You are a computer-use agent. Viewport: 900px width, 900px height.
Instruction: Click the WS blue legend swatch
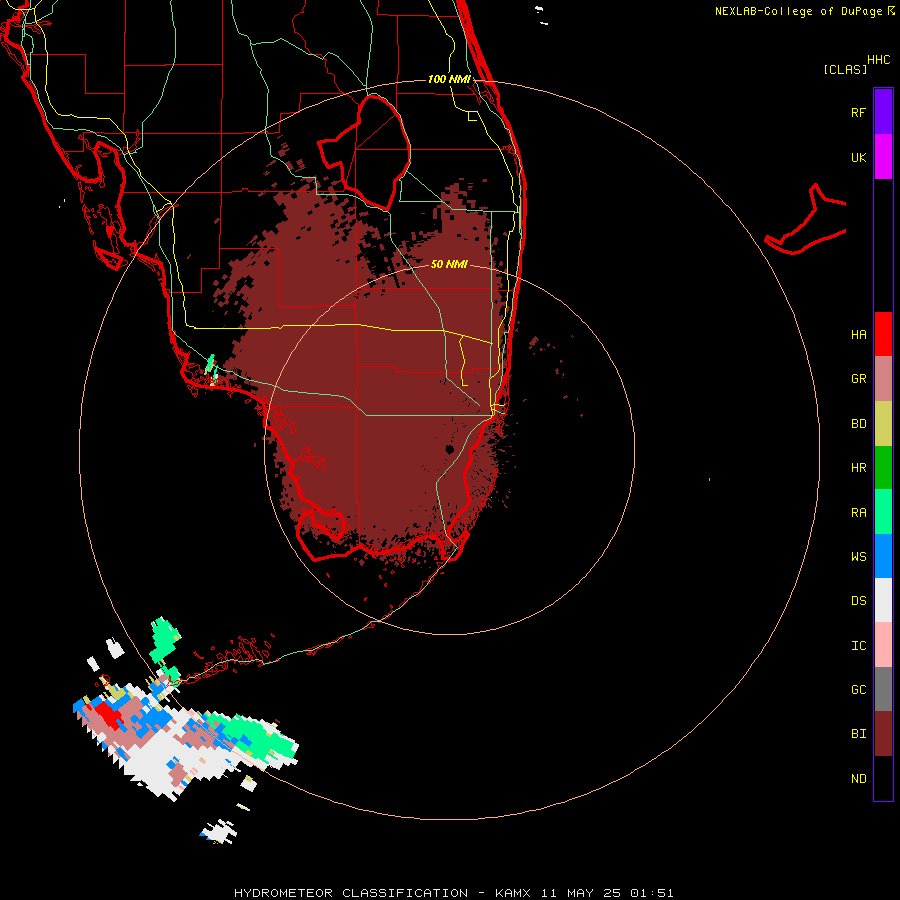883,556
